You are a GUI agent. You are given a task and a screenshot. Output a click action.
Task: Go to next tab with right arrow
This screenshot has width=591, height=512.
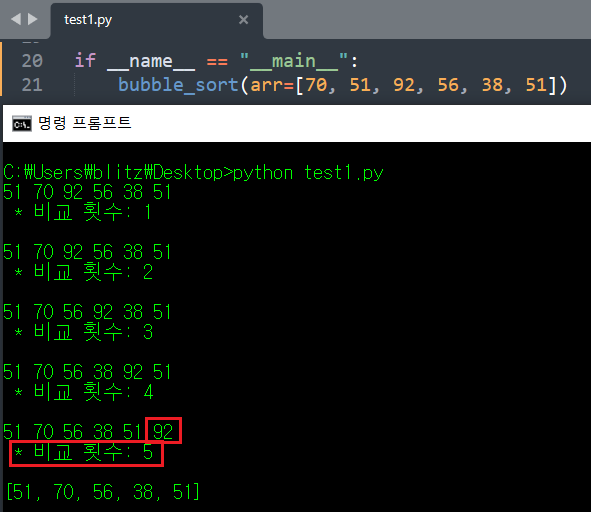click(33, 19)
